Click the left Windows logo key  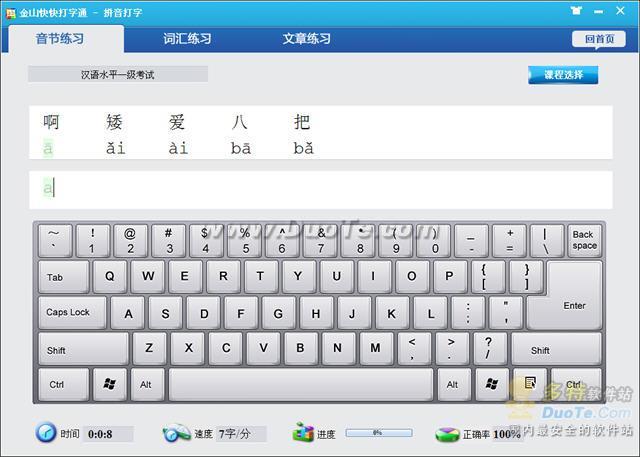click(x=109, y=384)
